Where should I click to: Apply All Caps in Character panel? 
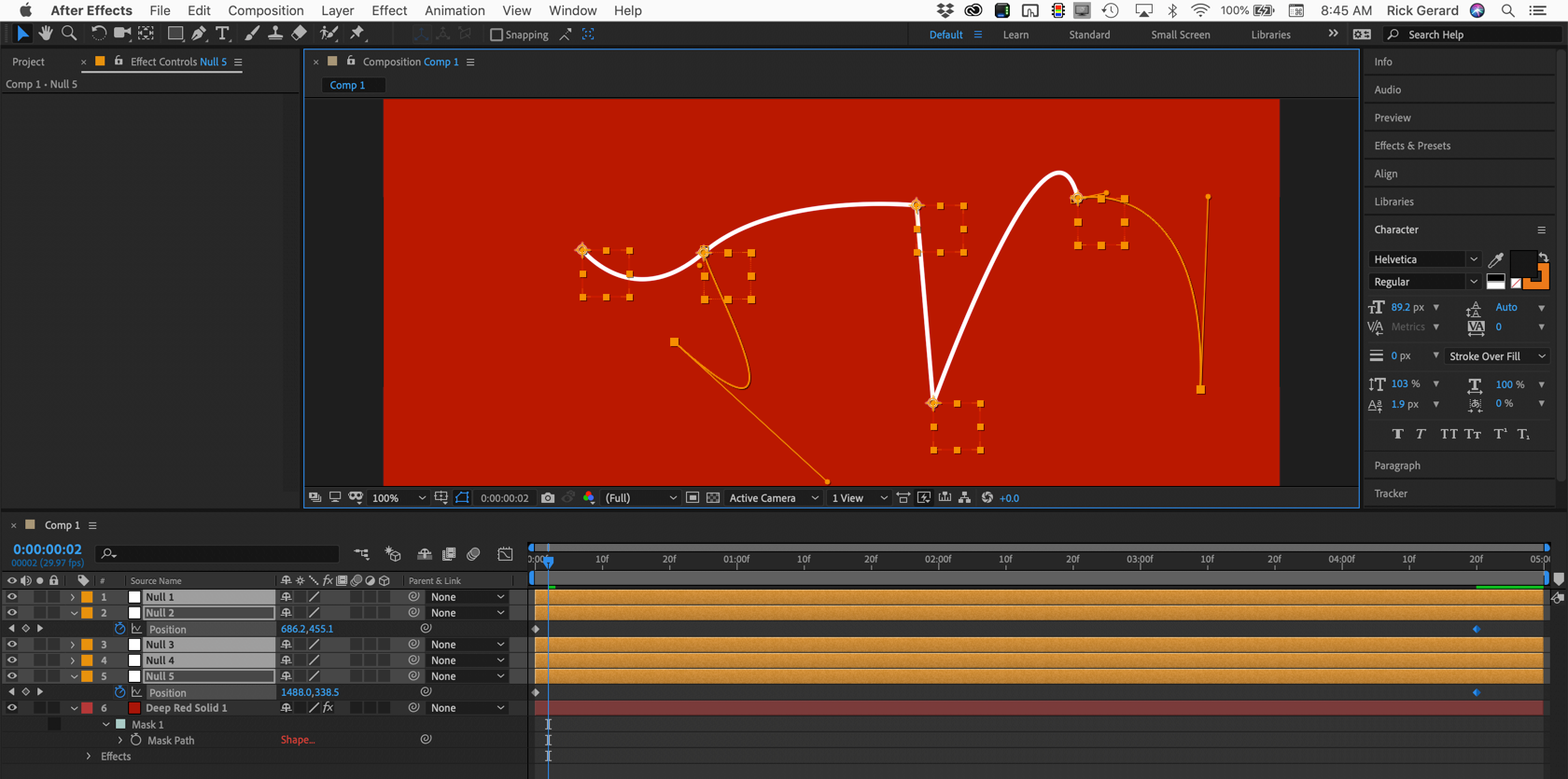[1448, 434]
